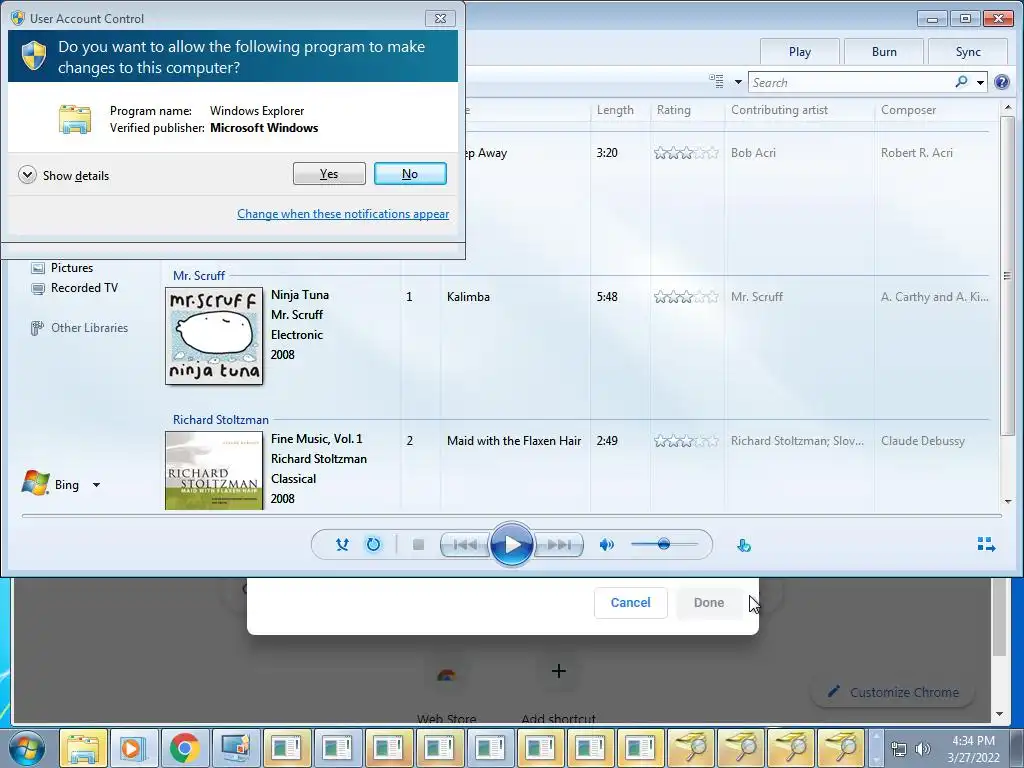
Task: Select the Ninja Tuna album cover
Action: (x=214, y=336)
